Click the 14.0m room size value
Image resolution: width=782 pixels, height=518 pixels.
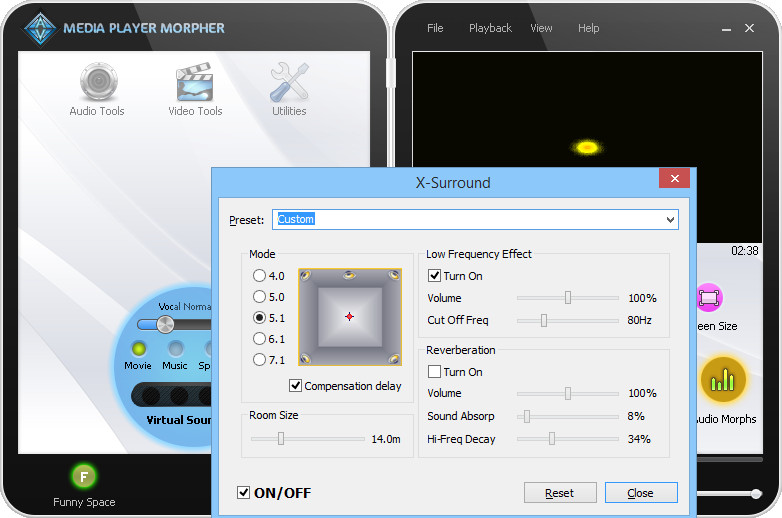386,439
